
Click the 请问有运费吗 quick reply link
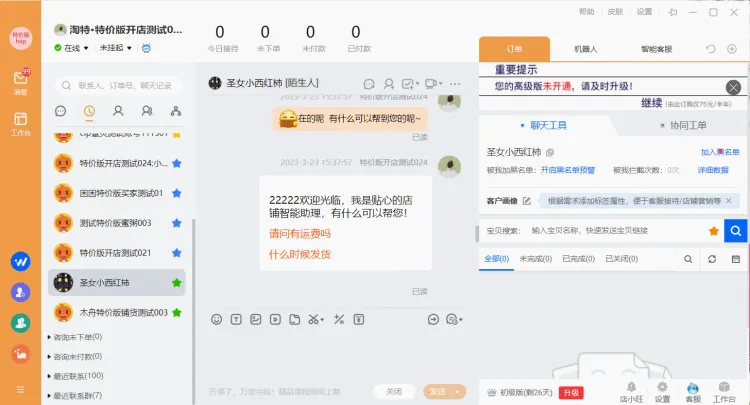pos(299,234)
